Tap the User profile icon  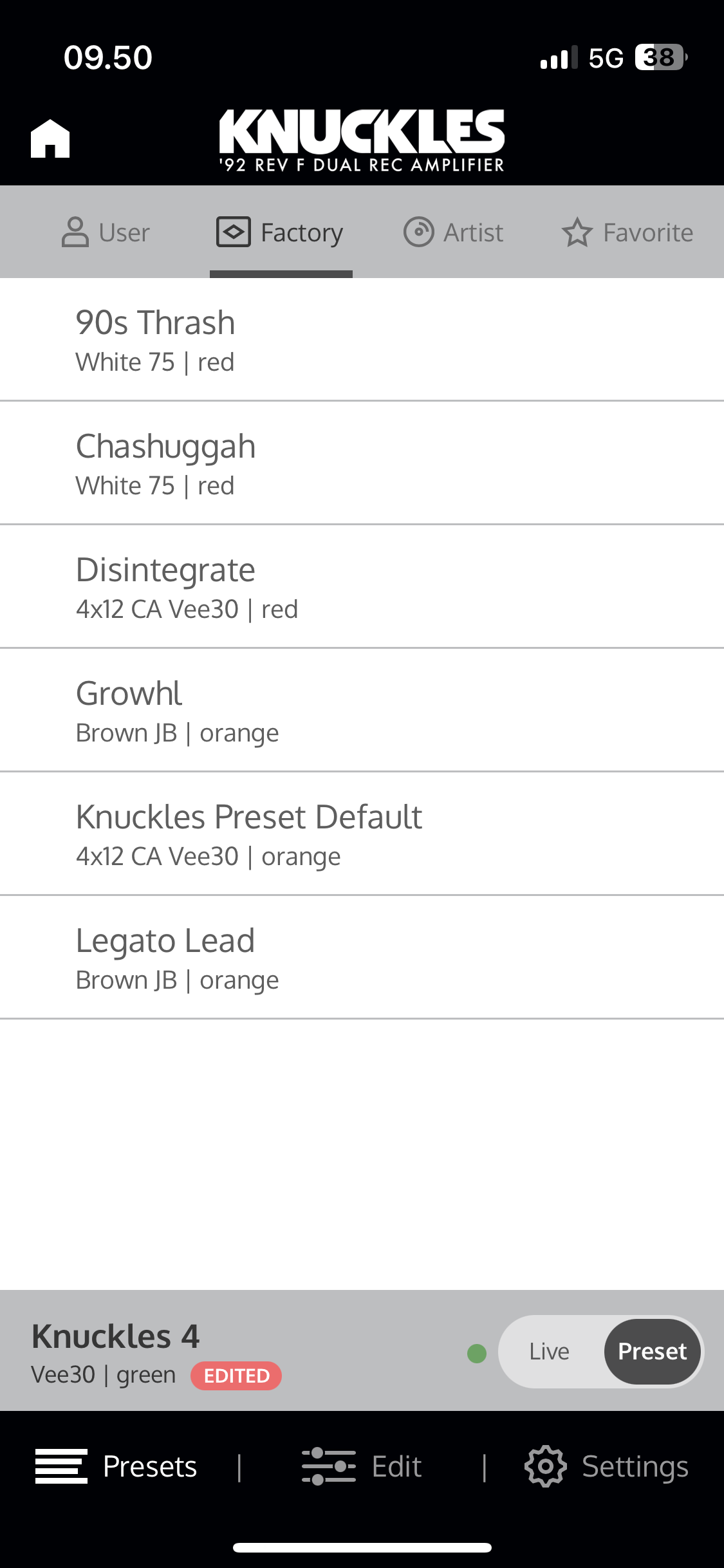tap(75, 232)
